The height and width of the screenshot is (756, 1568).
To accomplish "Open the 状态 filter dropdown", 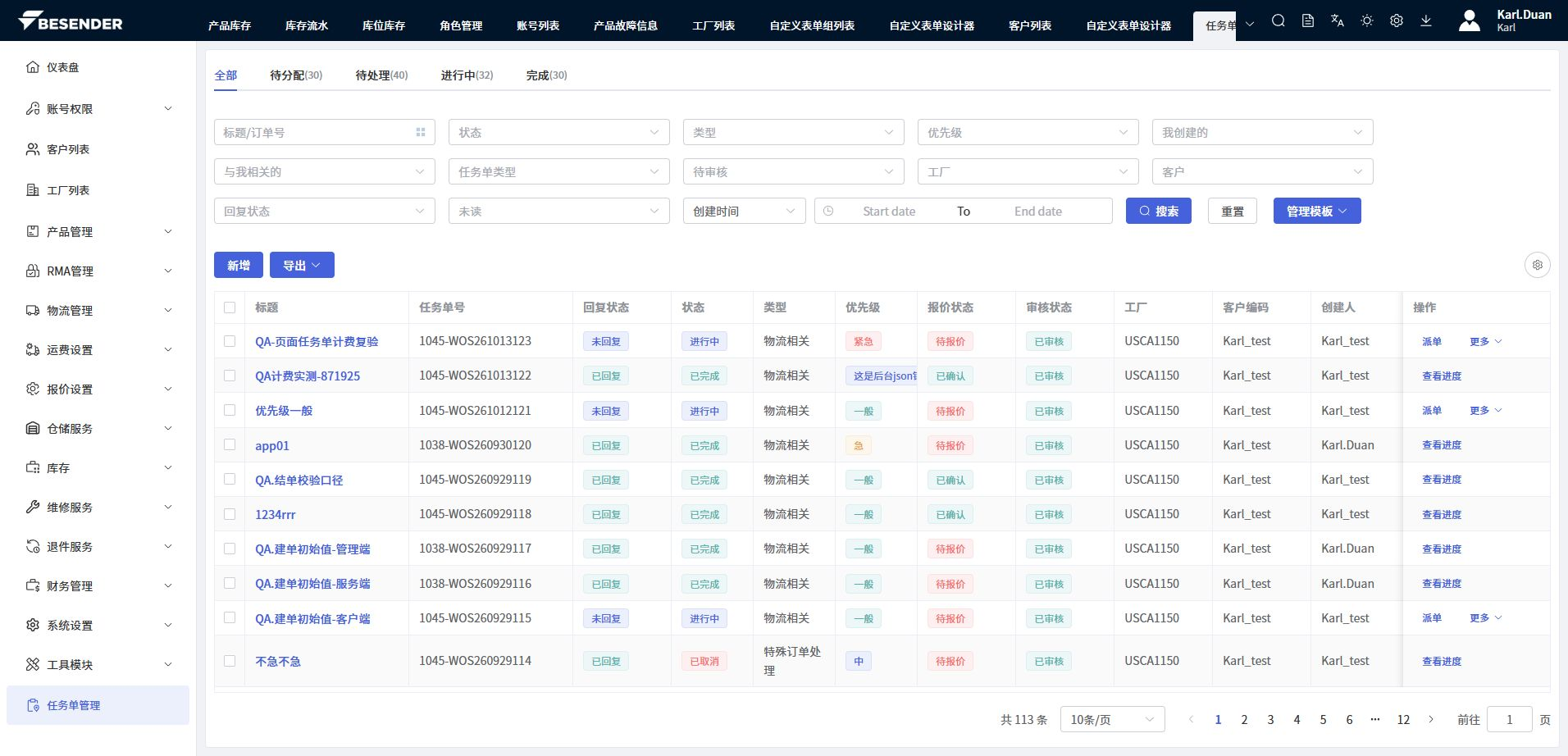I will (558, 132).
